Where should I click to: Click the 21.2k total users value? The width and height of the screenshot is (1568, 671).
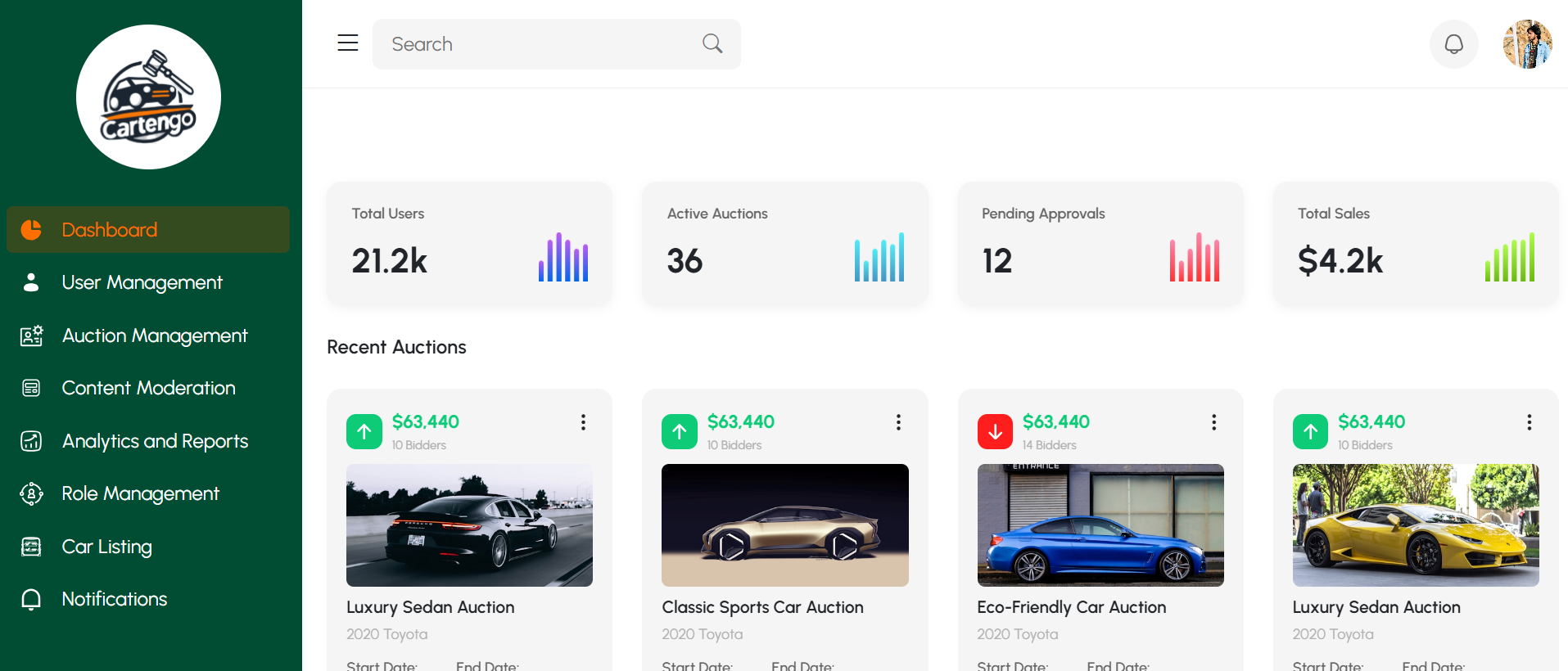390,261
